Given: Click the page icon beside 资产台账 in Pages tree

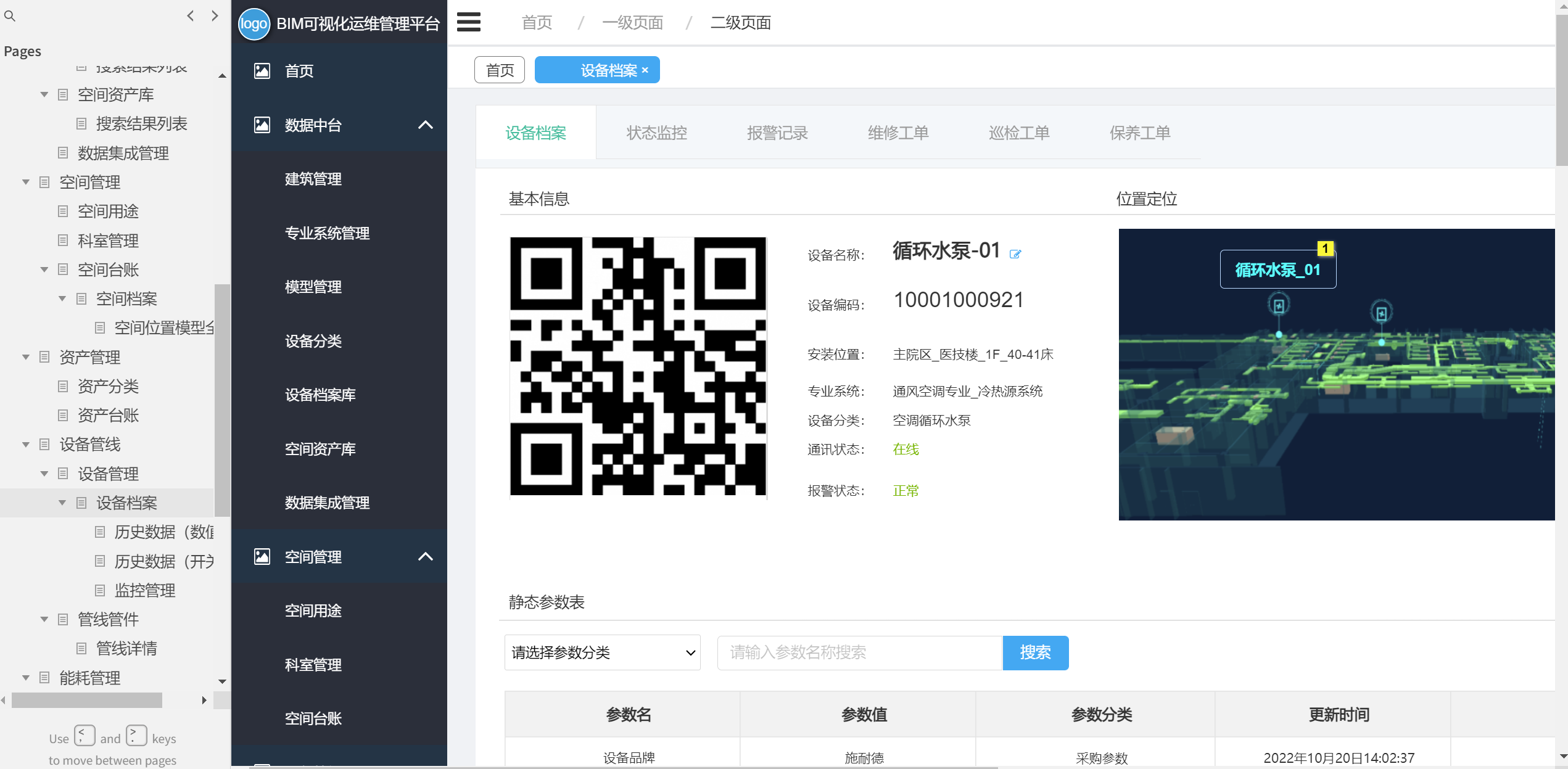Looking at the screenshot, I should point(63,415).
